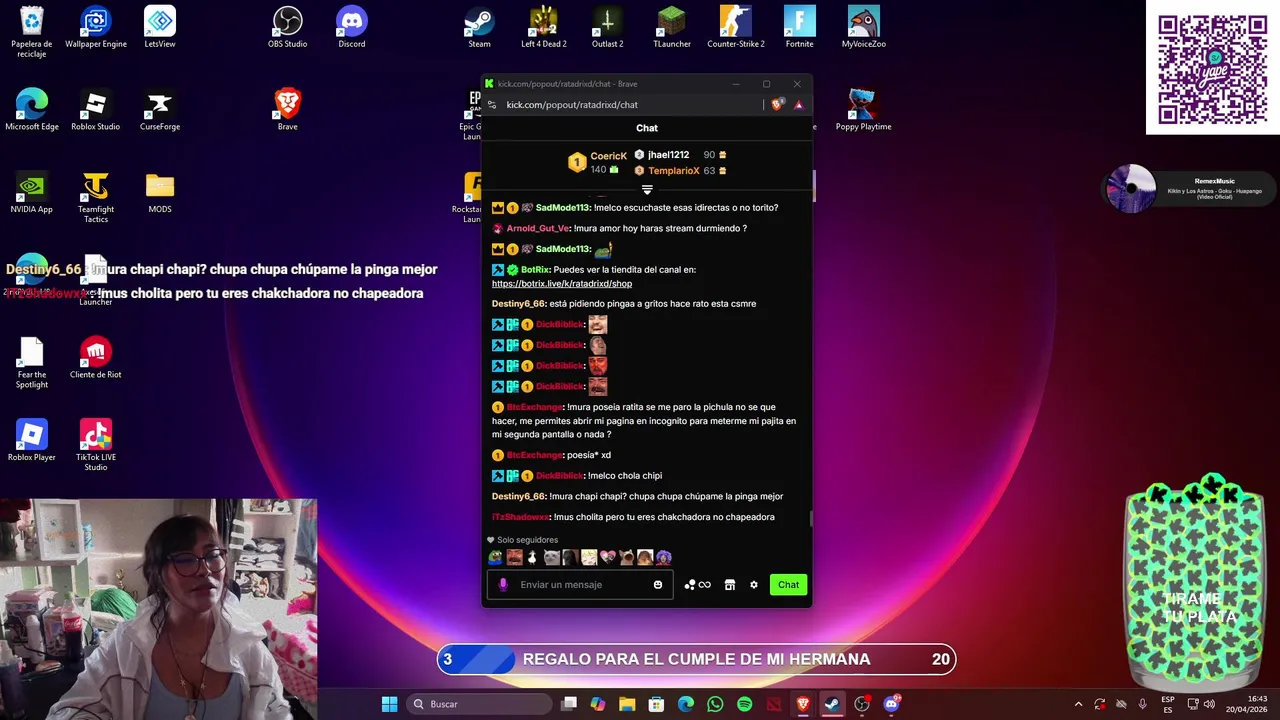Open the Steam desktop shortcut
This screenshot has width=1280, height=720.
[x=480, y=28]
